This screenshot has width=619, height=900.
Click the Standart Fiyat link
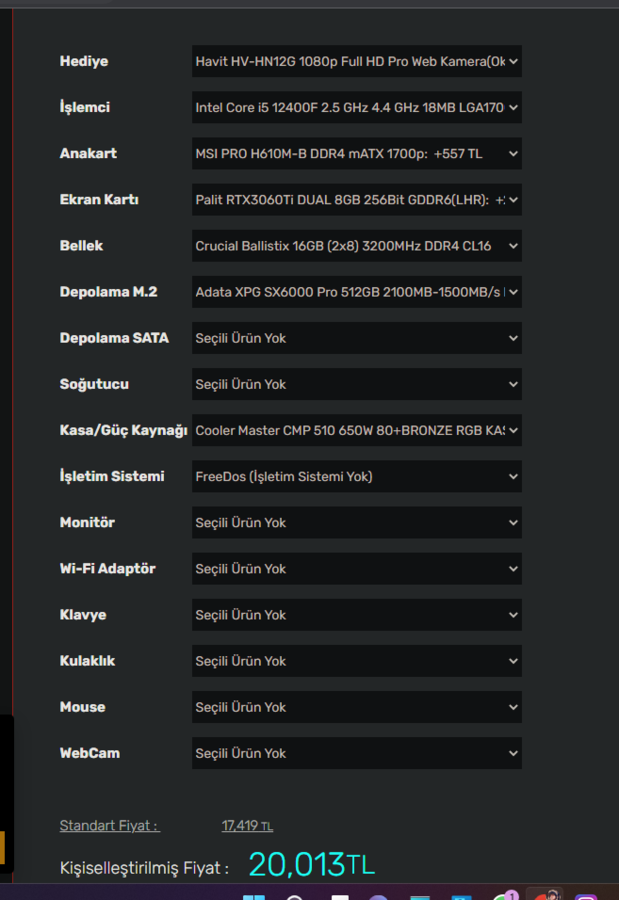(x=110, y=825)
